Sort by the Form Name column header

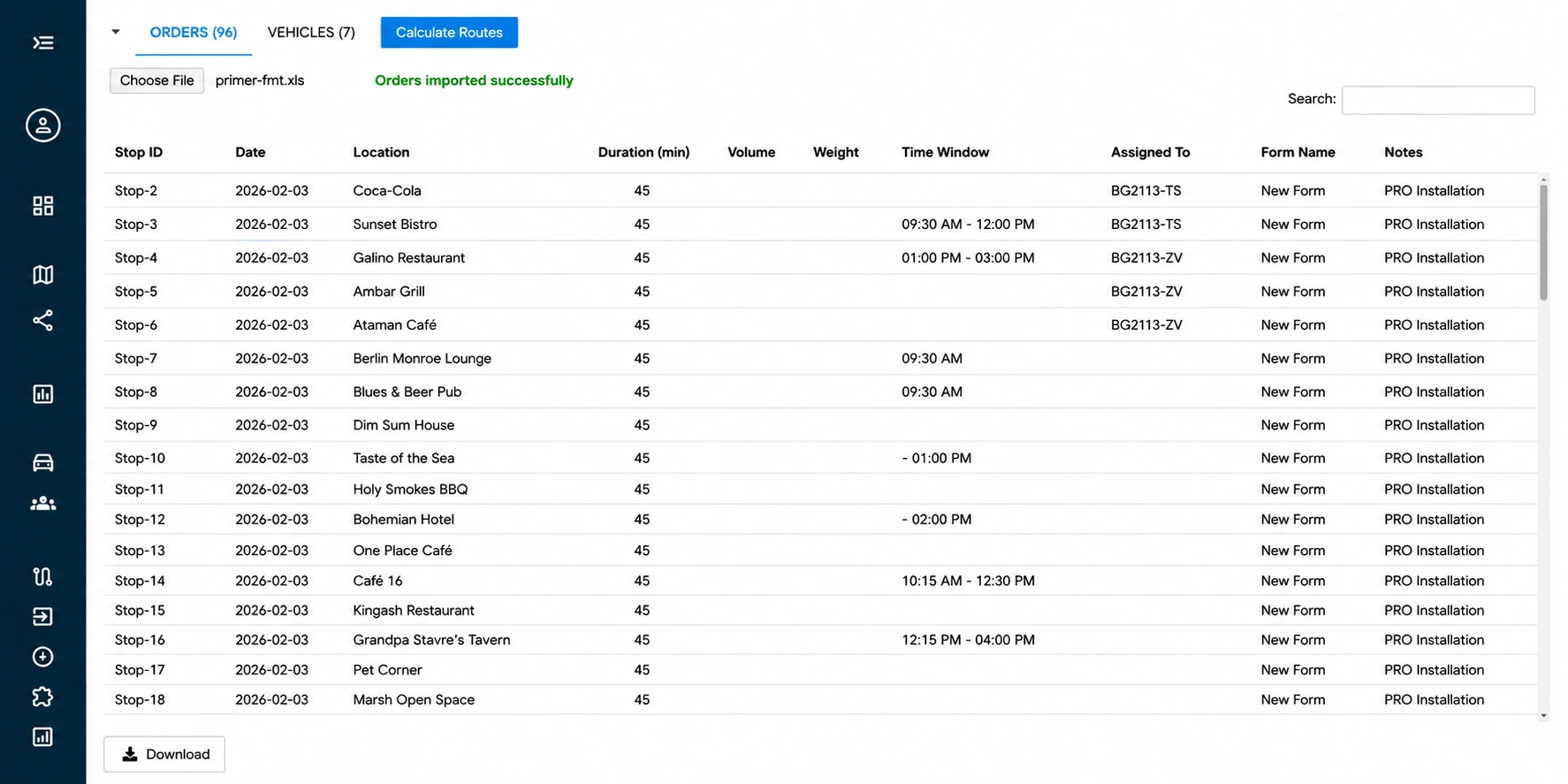tap(1298, 152)
